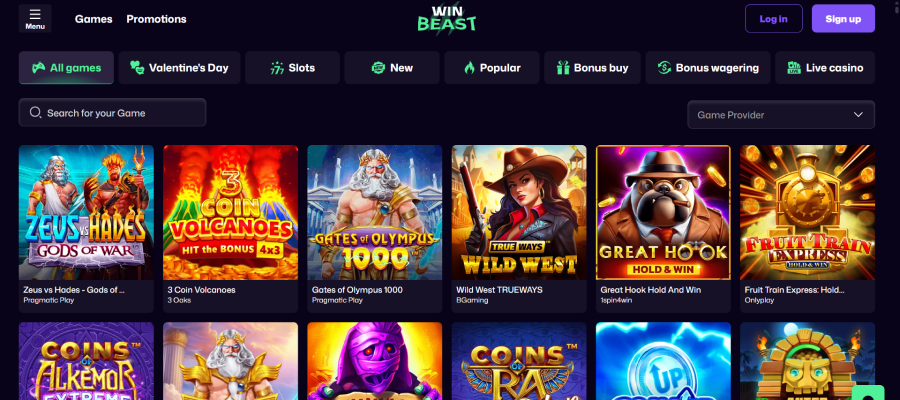Image resolution: width=900 pixels, height=400 pixels.
Task: Expand the Game Provider dropdown
Action: (780, 115)
